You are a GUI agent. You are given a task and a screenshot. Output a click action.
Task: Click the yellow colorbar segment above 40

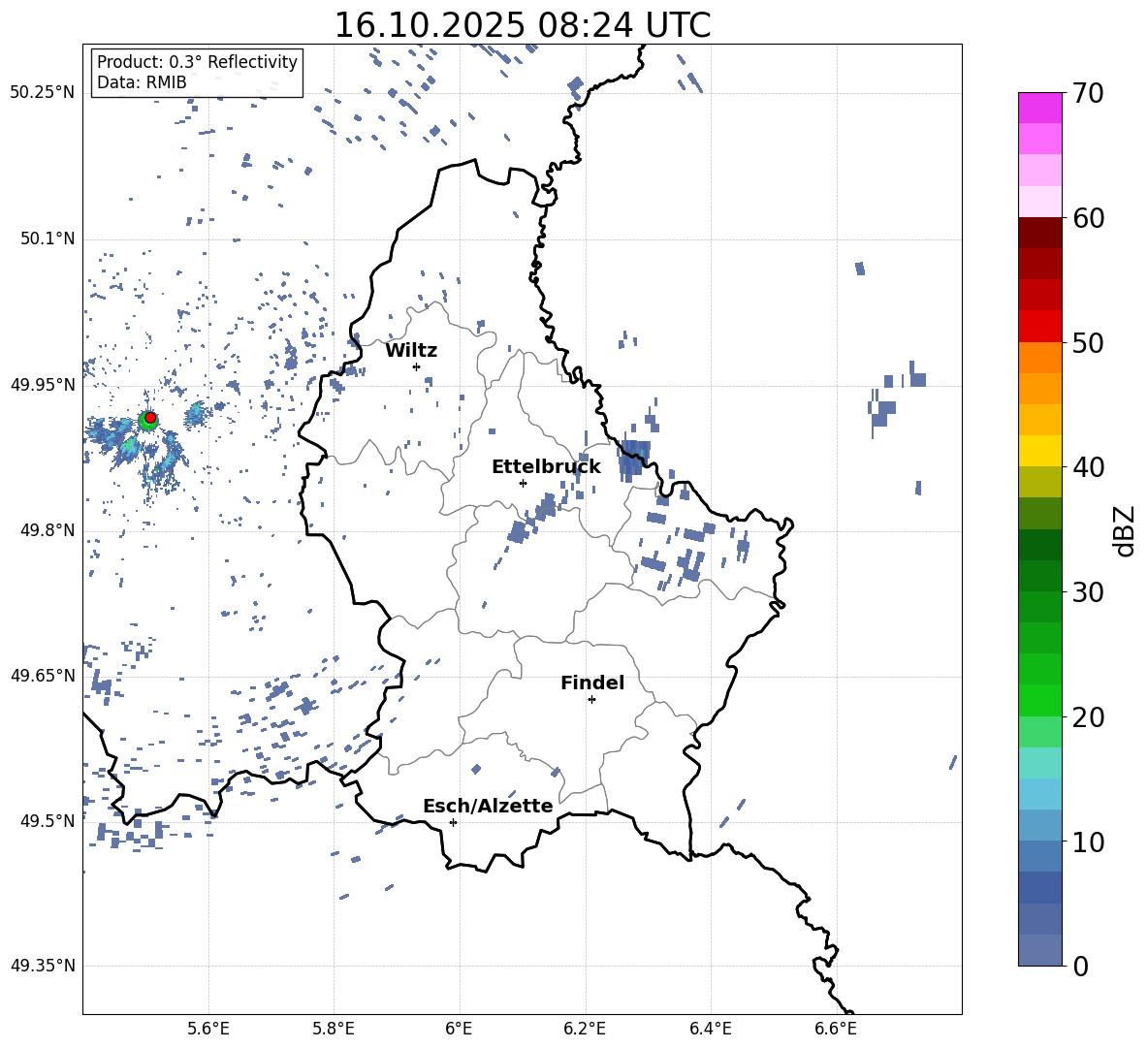coord(1039,451)
